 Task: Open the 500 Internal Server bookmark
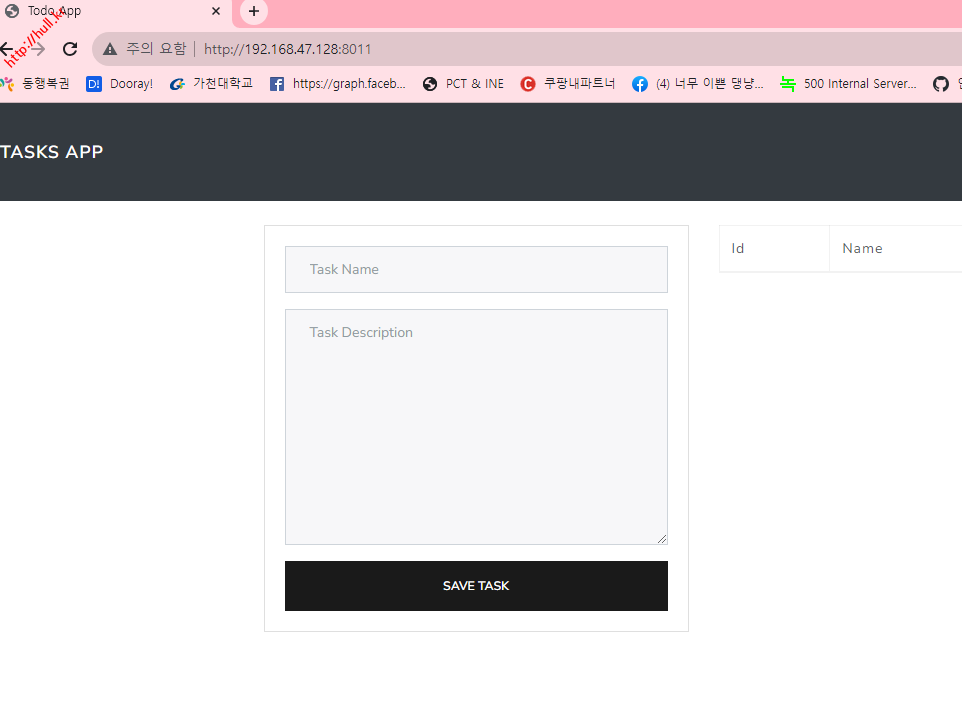point(848,84)
